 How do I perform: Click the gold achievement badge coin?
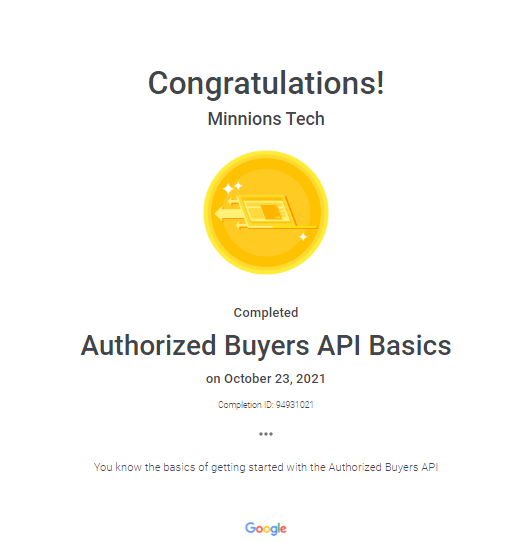266,213
